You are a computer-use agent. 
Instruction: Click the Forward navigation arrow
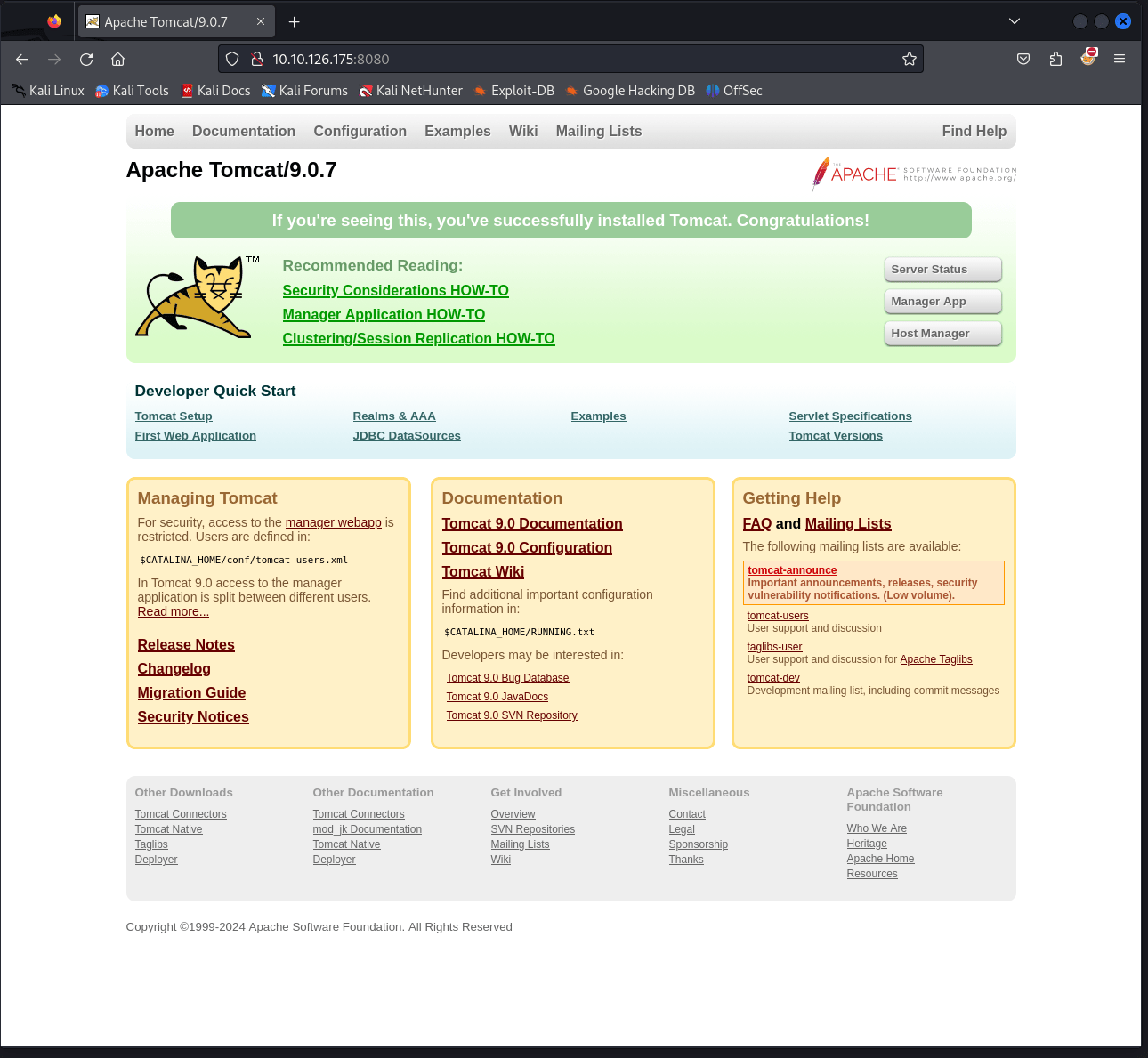(54, 59)
